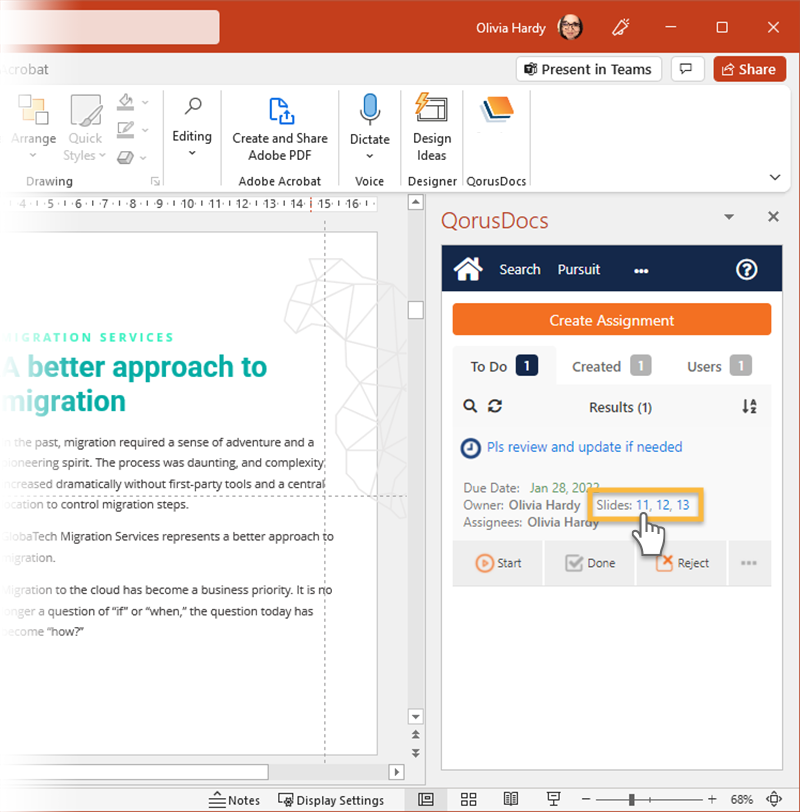Click the zoom slider handle
The height and width of the screenshot is (812, 800).
pos(631,800)
